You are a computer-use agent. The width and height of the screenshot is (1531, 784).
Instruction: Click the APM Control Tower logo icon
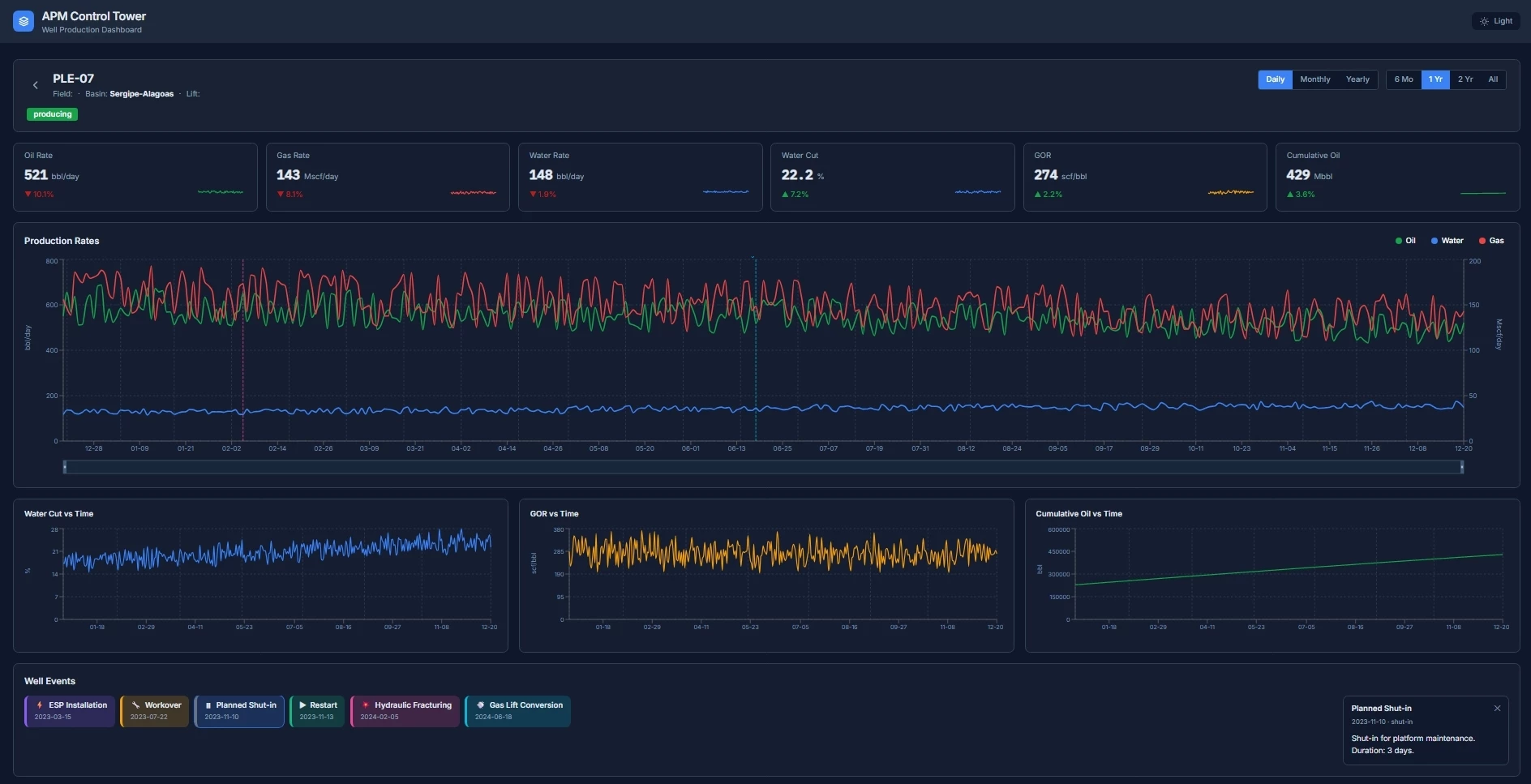click(x=24, y=22)
